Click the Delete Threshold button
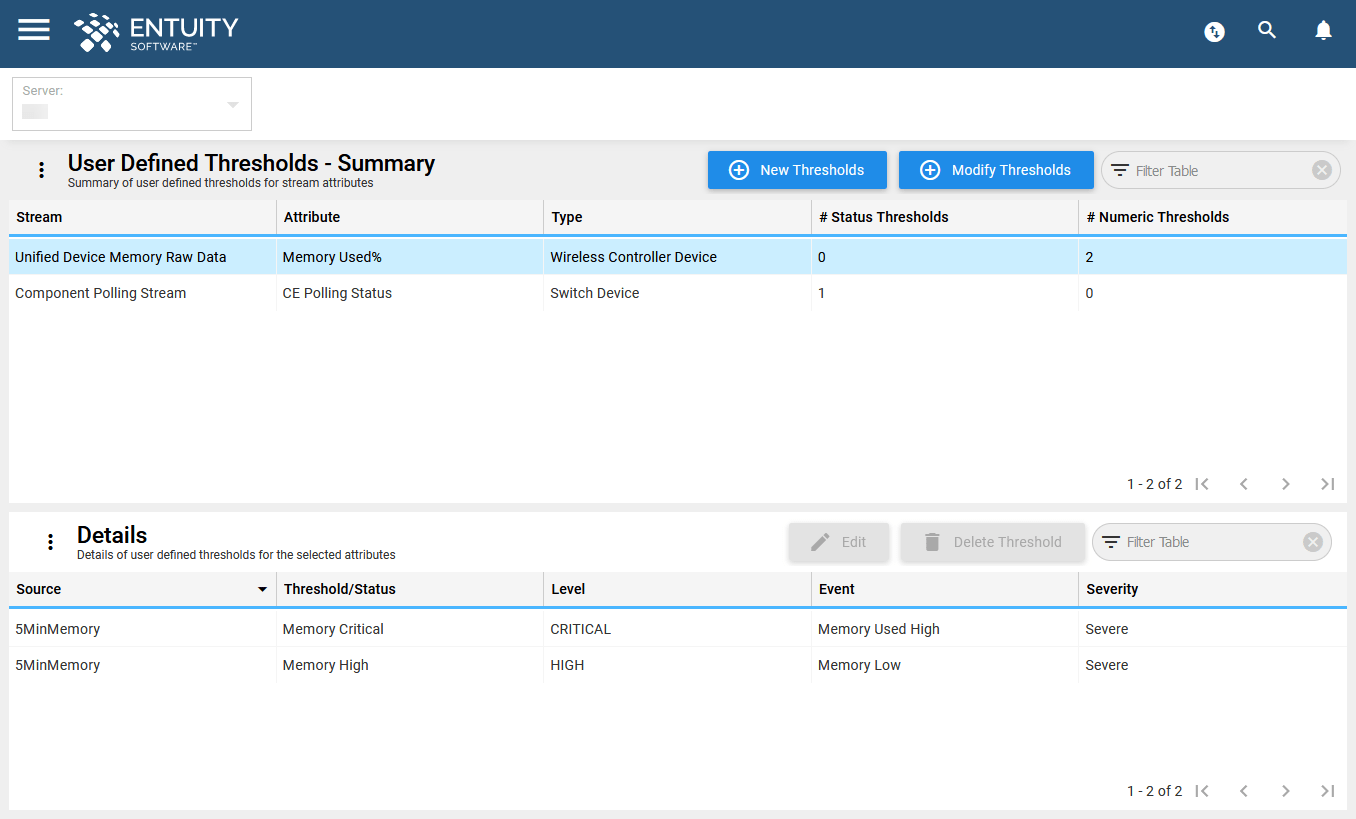1356x819 pixels. coord(992,542)
